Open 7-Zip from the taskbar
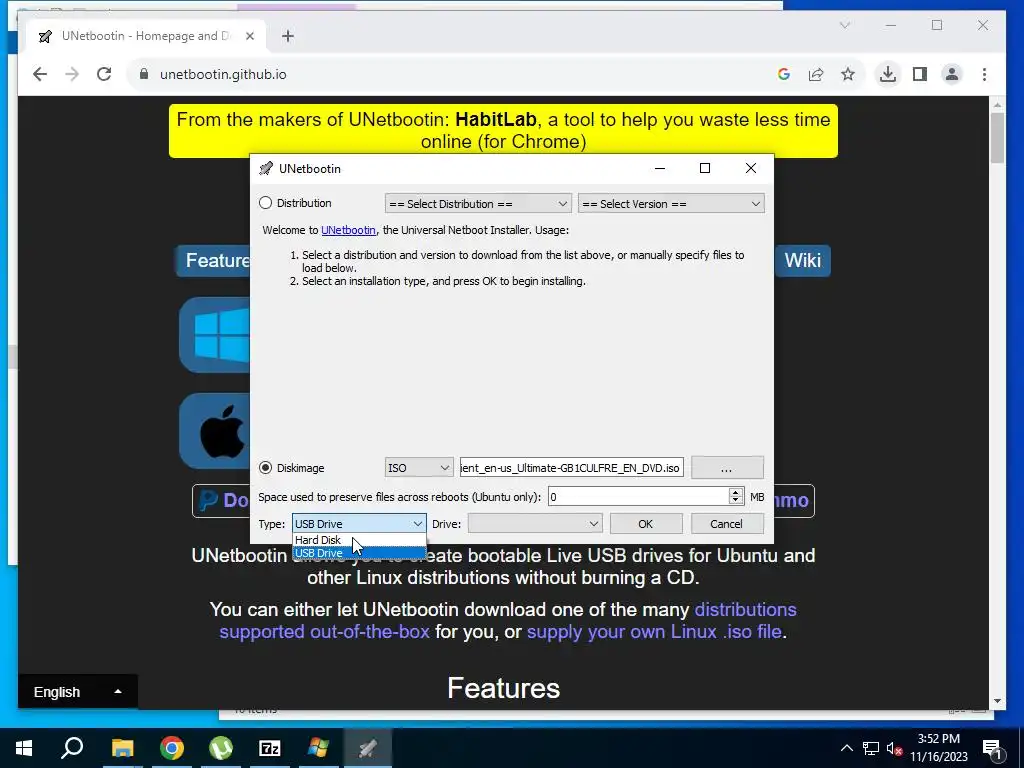 pos(270,748)
